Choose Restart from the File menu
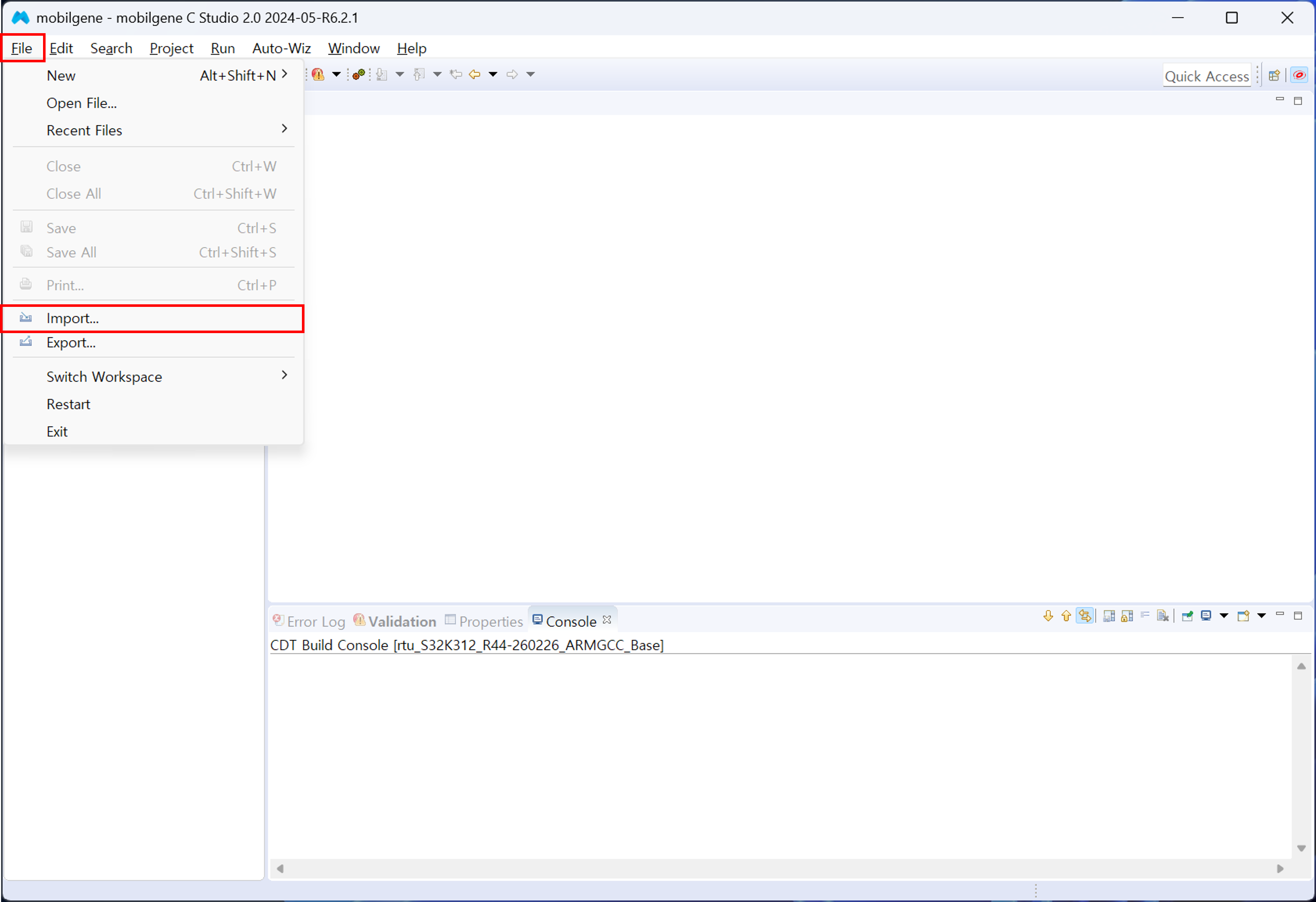1316x902 pixels. 153,404
